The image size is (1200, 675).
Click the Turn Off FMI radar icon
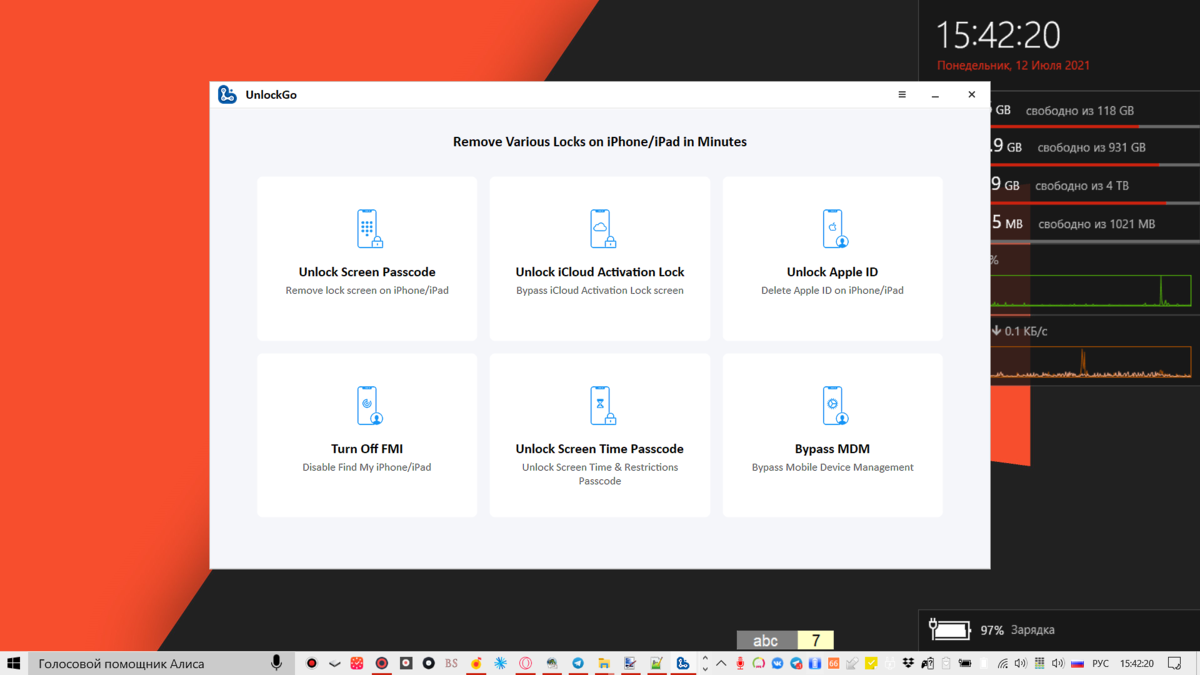coord(368,406)
